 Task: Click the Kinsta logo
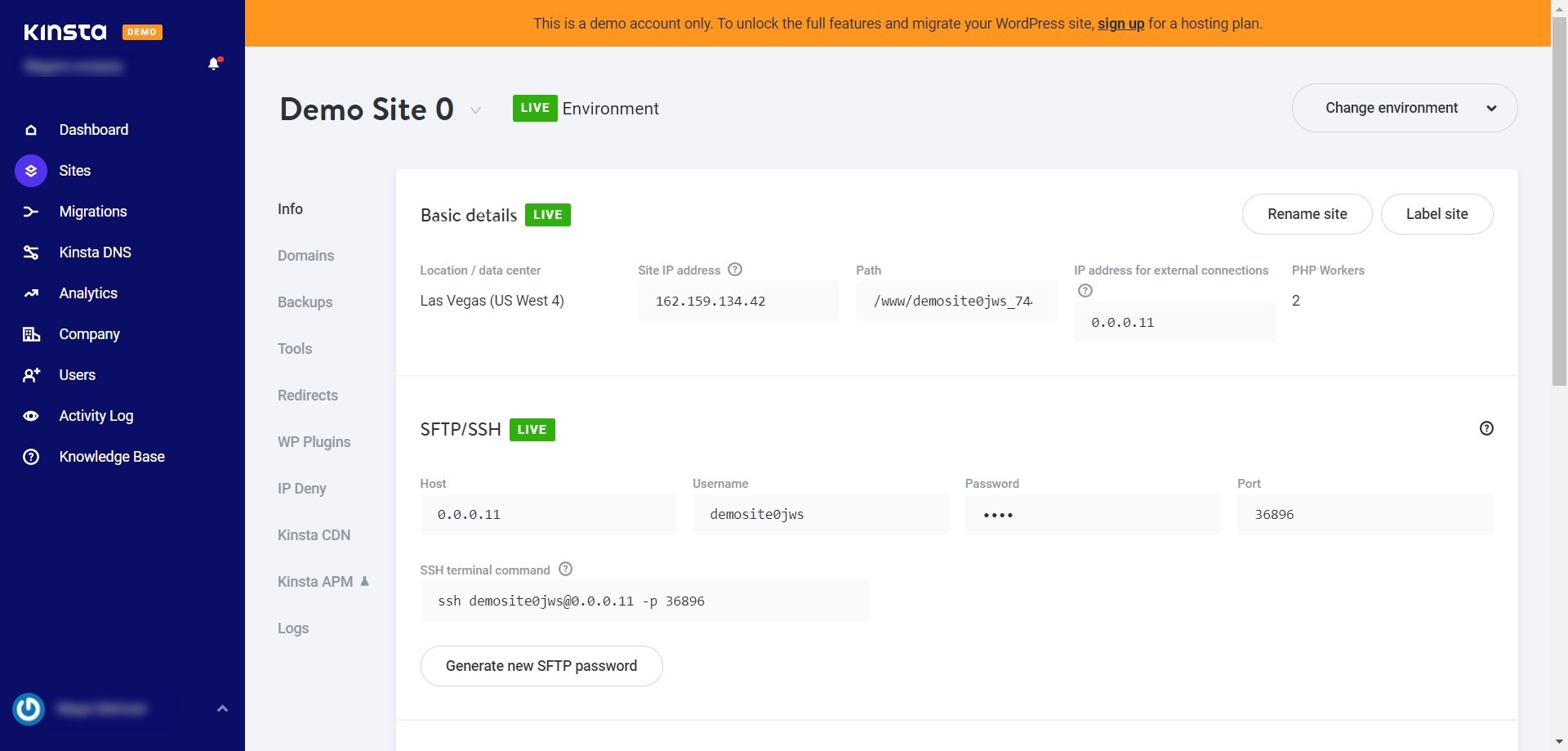(65, 32)
